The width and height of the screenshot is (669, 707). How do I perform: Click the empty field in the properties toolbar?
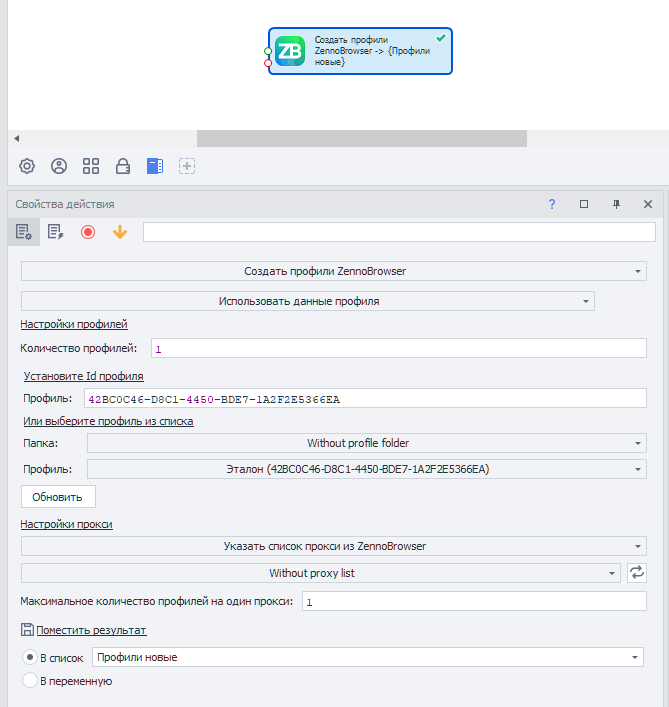(399, 232)
